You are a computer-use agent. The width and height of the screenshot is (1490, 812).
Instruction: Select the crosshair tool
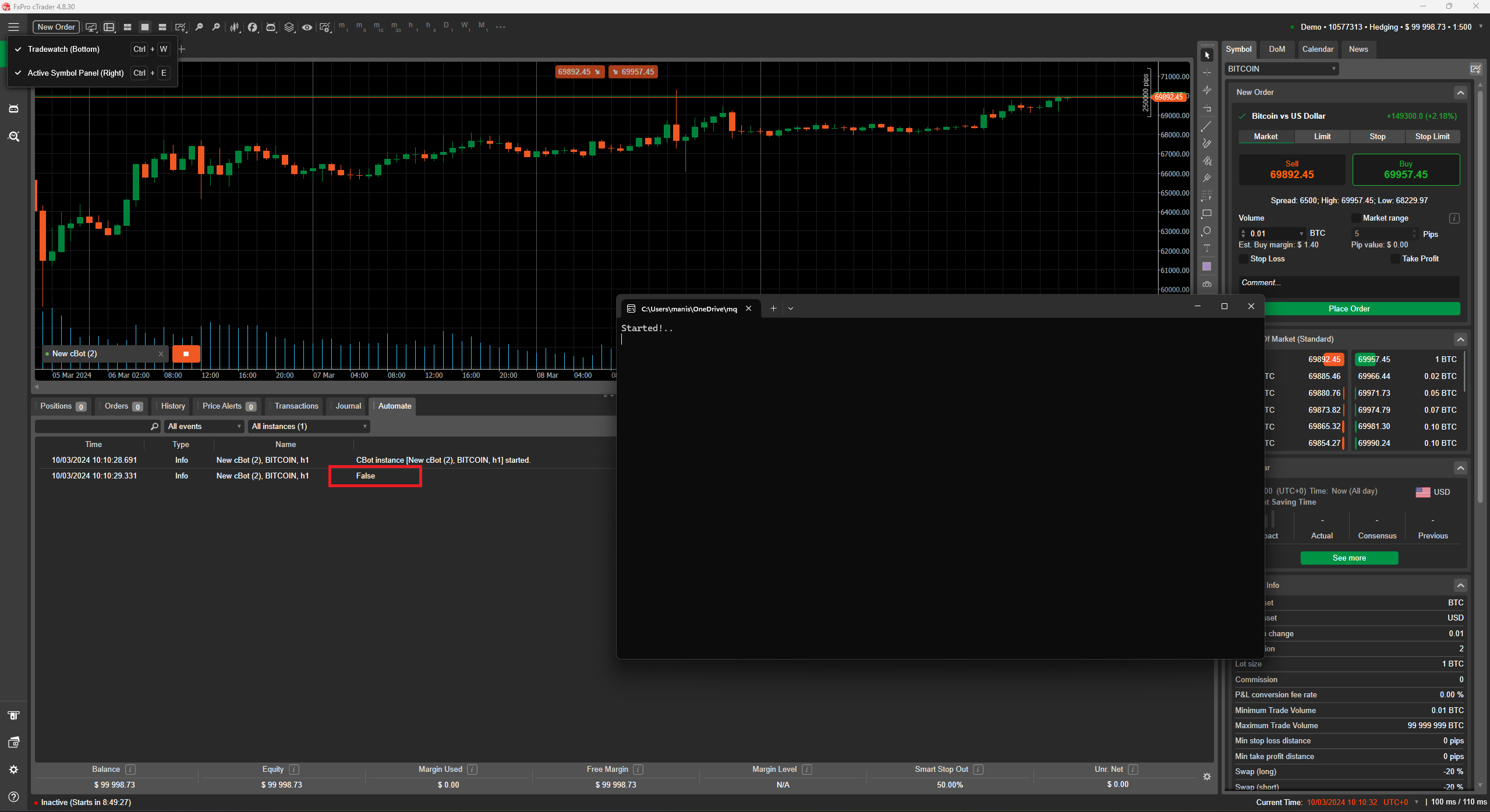1207,73
